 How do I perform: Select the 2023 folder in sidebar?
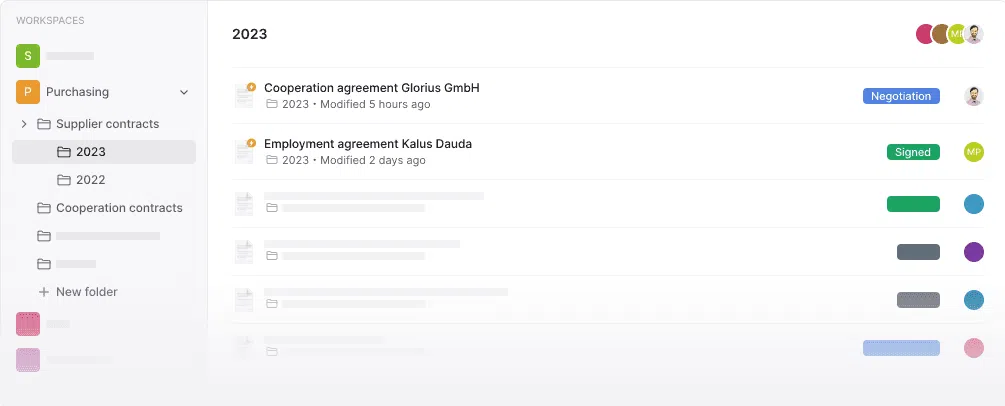click(x=90, y=152)
